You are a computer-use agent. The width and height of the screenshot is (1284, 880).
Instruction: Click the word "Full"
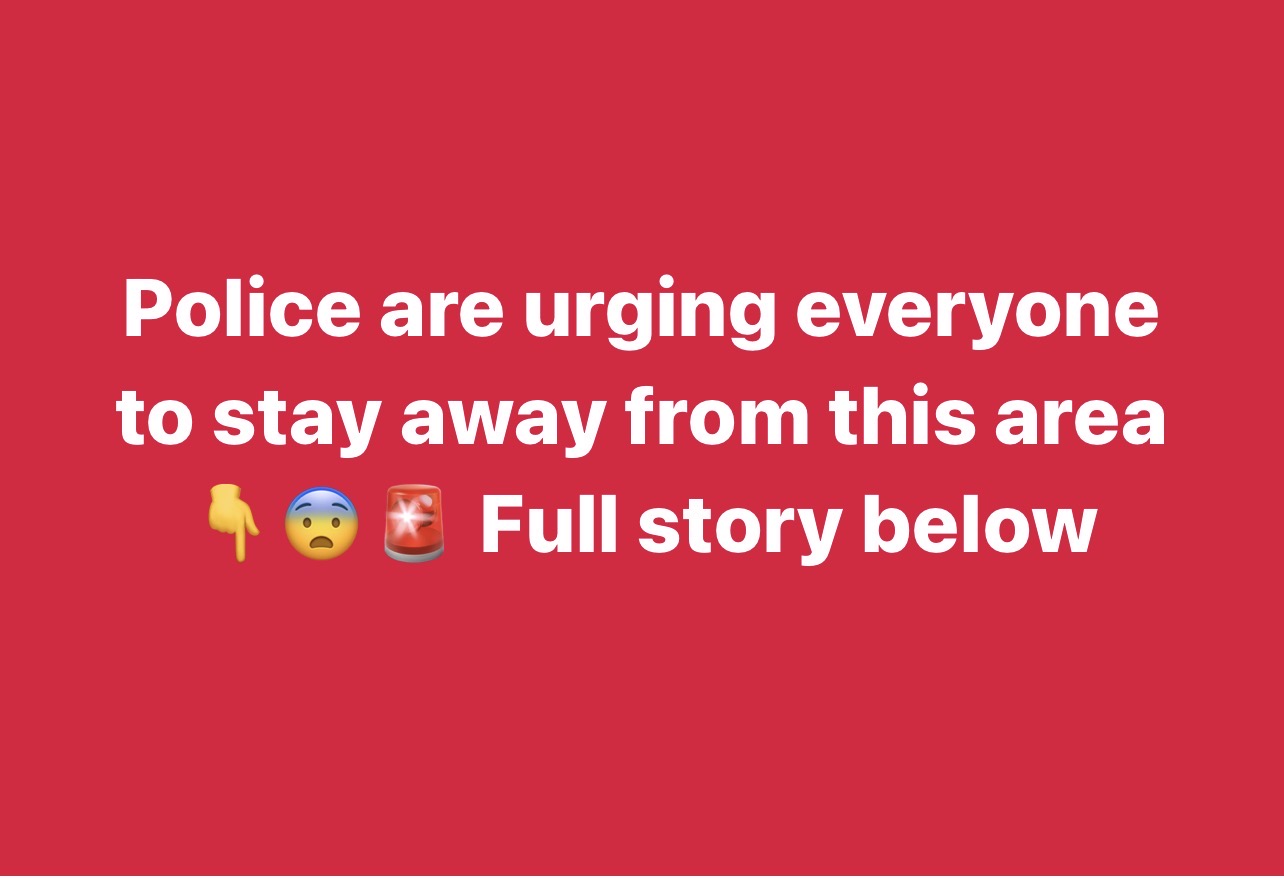click(x=549, y=523)
